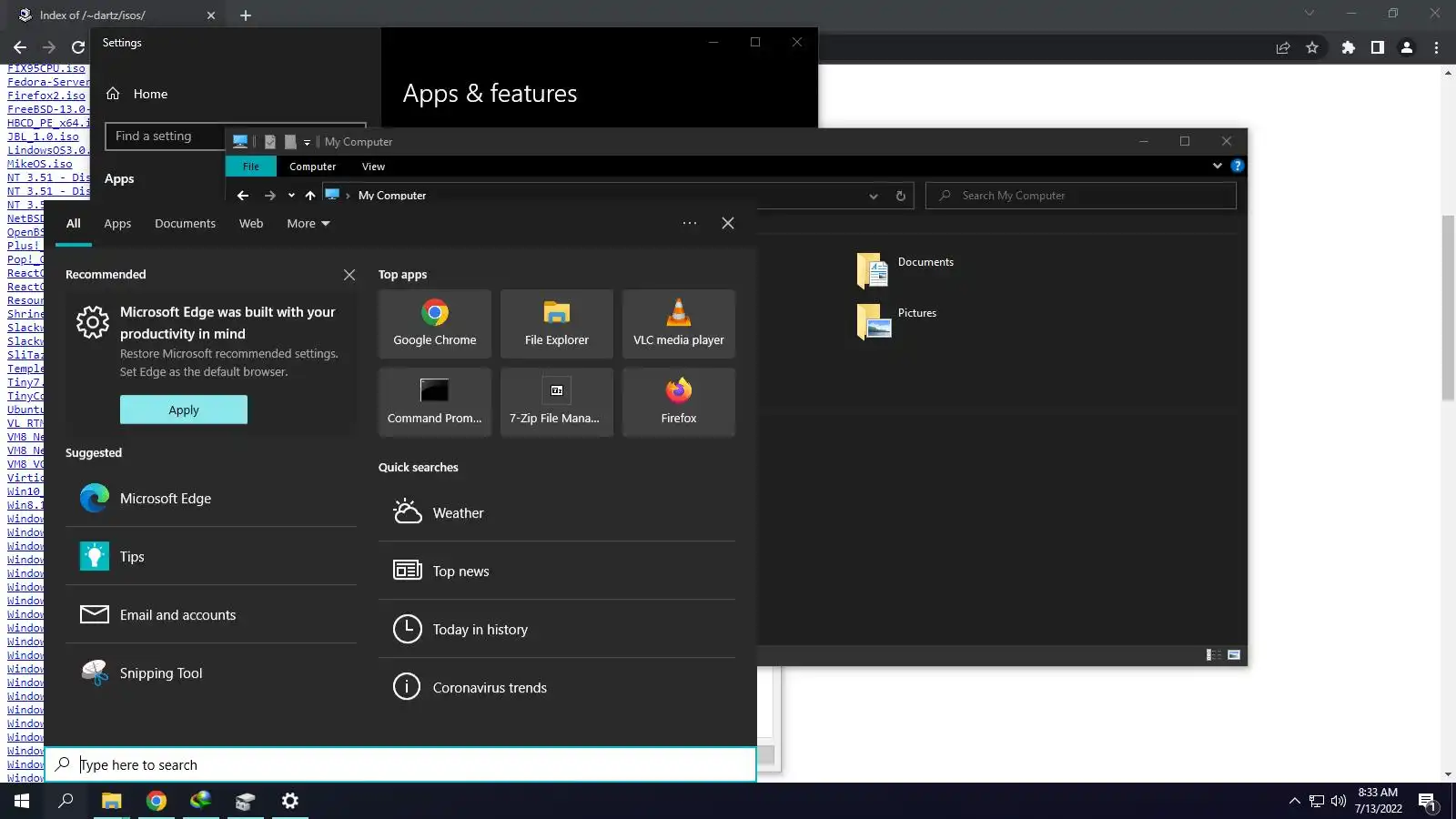
Task: Open Chrome's Extensions puzzle icon
Action: [1349, 47]
